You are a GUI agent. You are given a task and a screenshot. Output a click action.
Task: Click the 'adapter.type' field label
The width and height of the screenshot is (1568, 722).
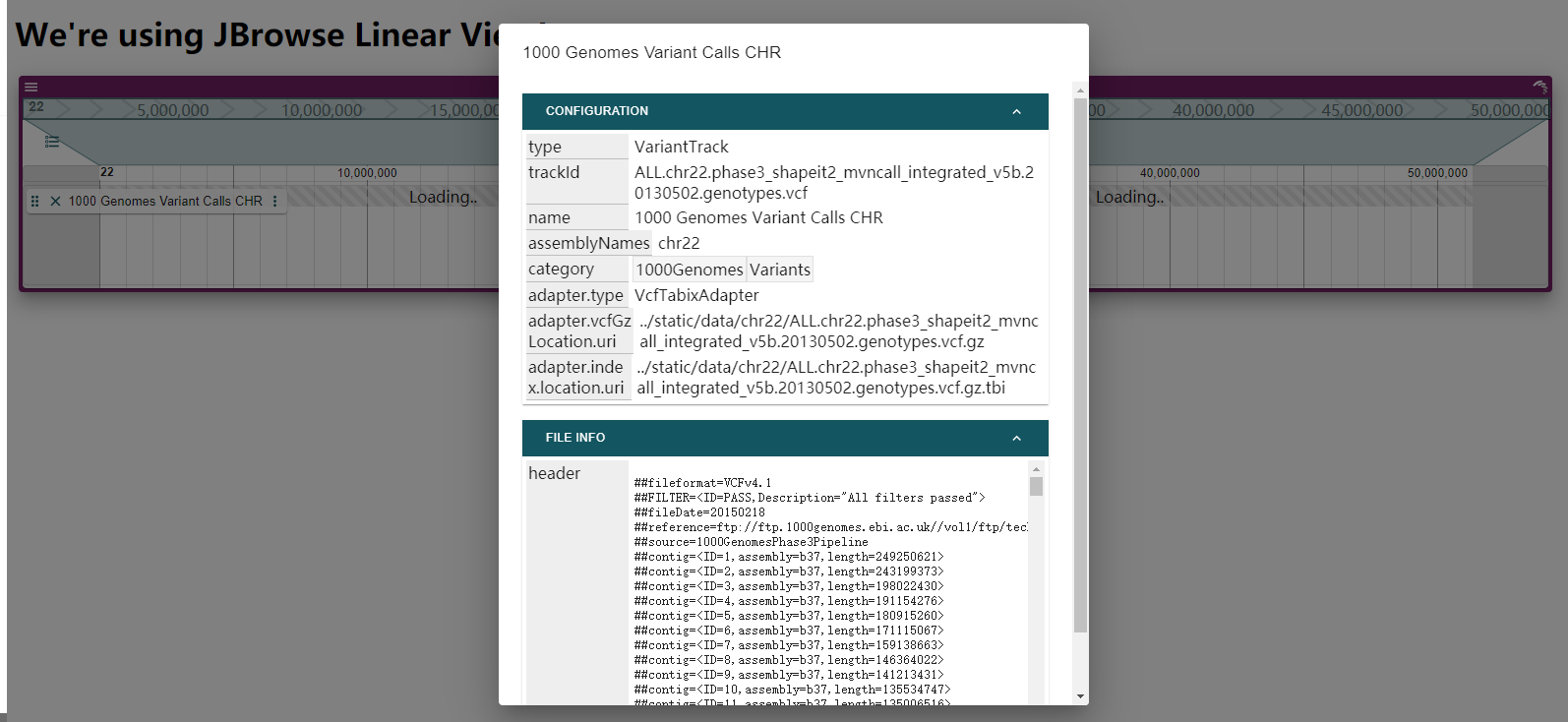[x=575, y=295]
